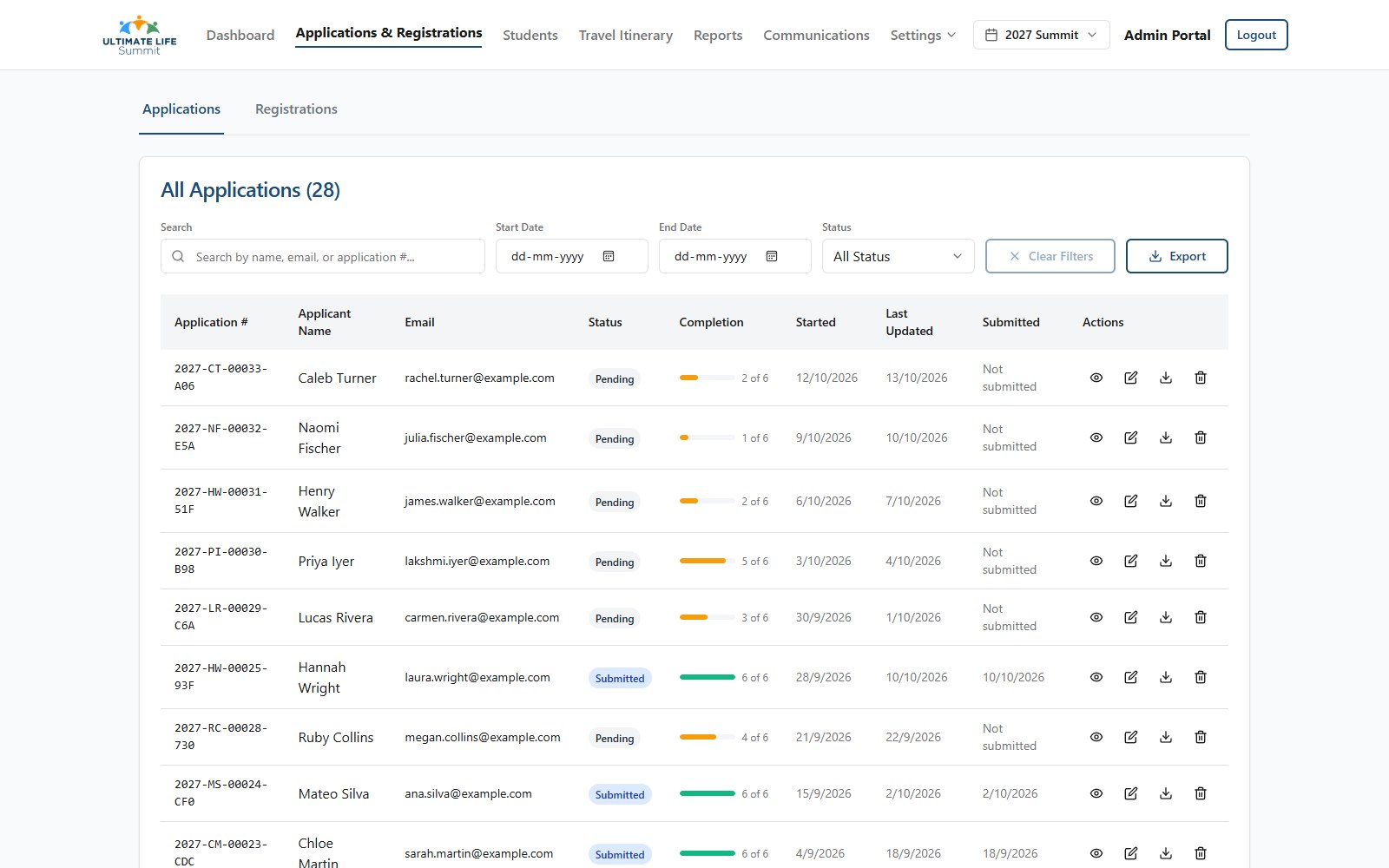View Mateo Silva's application with the eye icon
Image resolution: width=1389 pixels, height=868 pixels.
1096,793
